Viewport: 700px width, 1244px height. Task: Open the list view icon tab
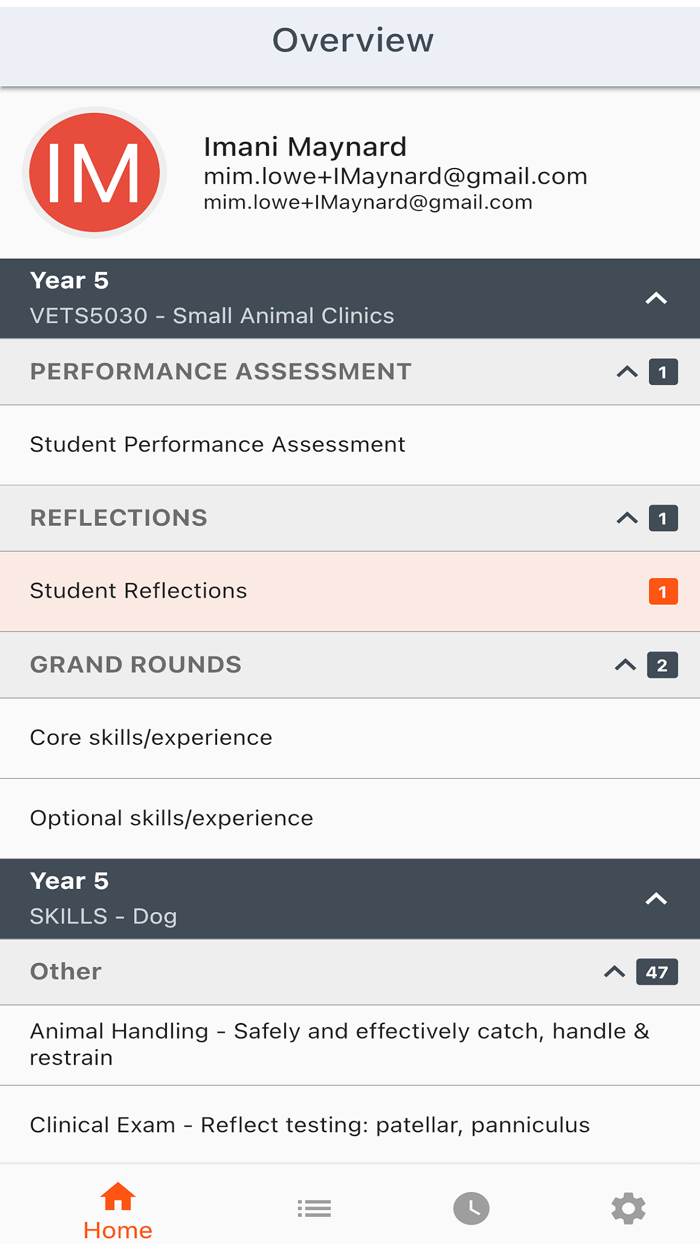314,1209
